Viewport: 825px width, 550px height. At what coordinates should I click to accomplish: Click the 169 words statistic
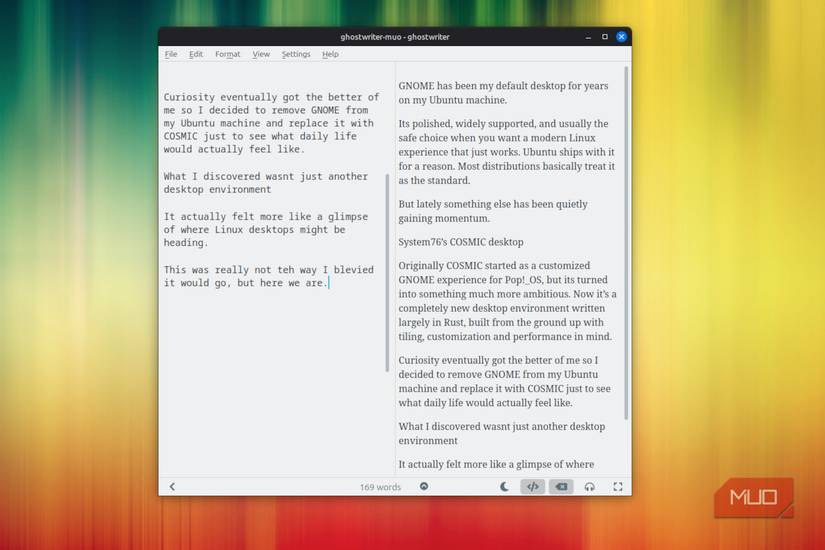point(380,487)
